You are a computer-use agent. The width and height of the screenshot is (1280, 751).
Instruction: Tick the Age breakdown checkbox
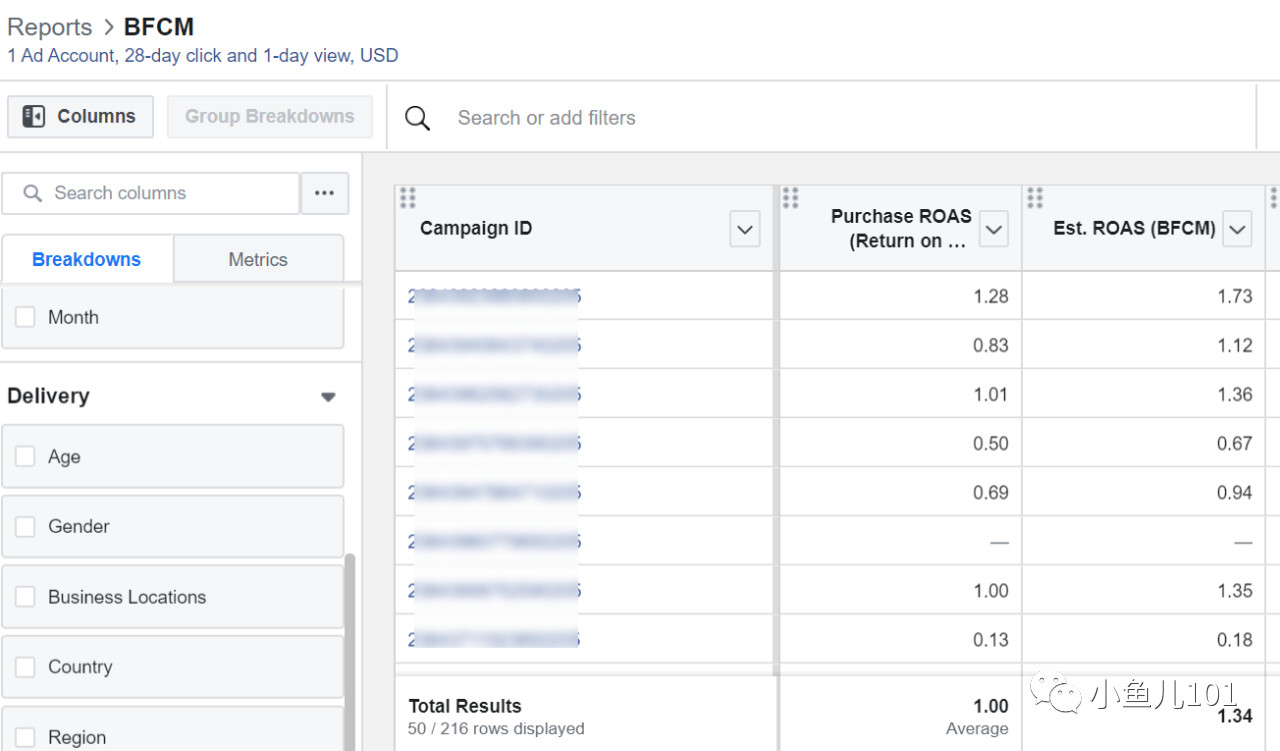tap(25, 457)
